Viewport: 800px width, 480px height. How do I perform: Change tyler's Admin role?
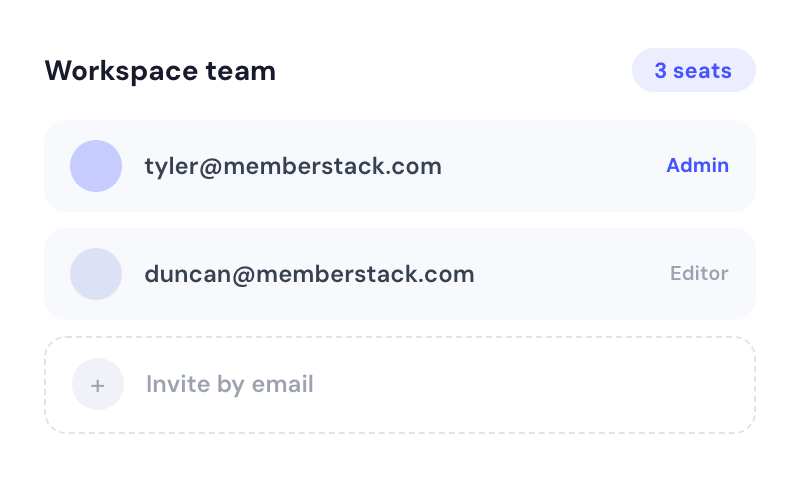coord(697,165)
